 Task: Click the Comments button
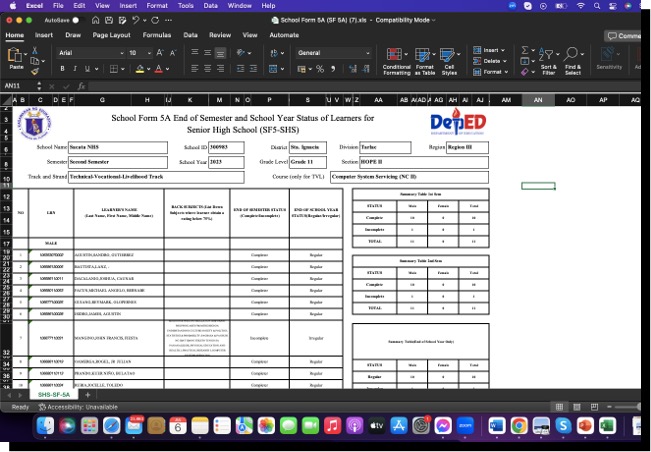(622, 36)
